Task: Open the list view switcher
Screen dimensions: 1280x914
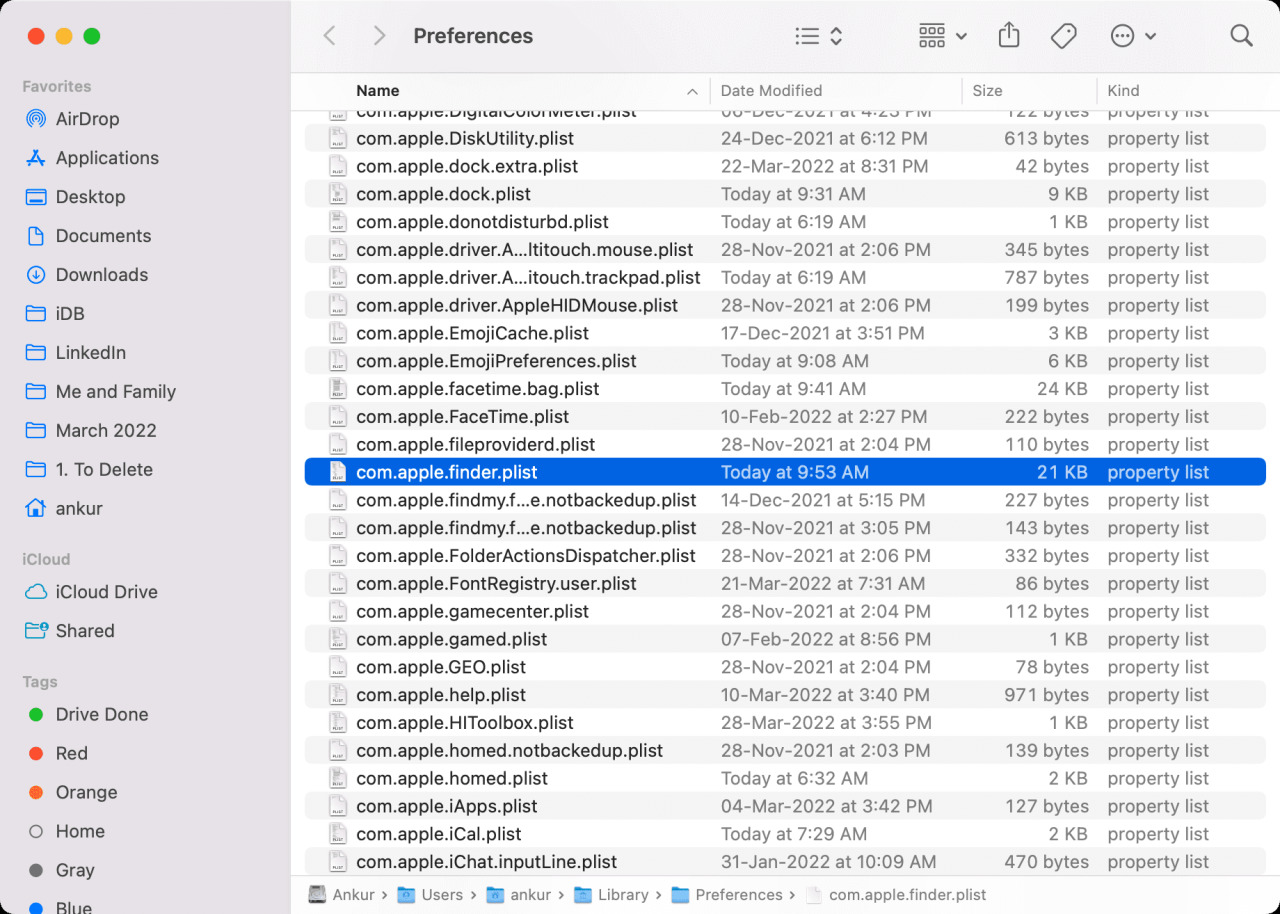Action: point(819,36)
